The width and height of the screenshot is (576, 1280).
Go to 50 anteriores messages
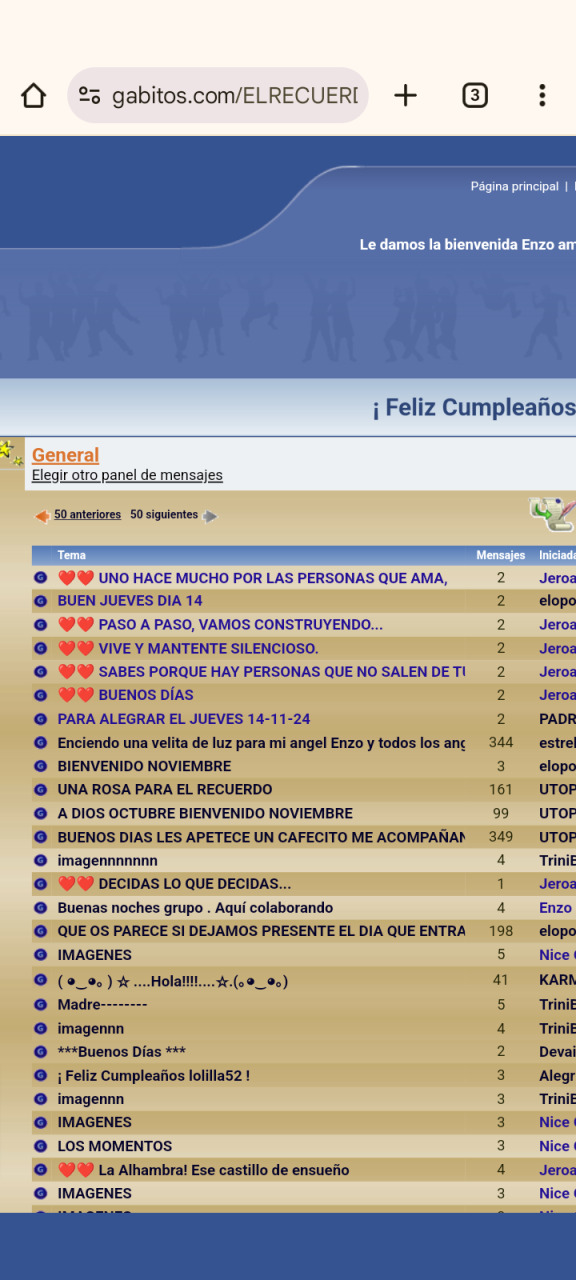pyautogui.click(x=87, y=514)
